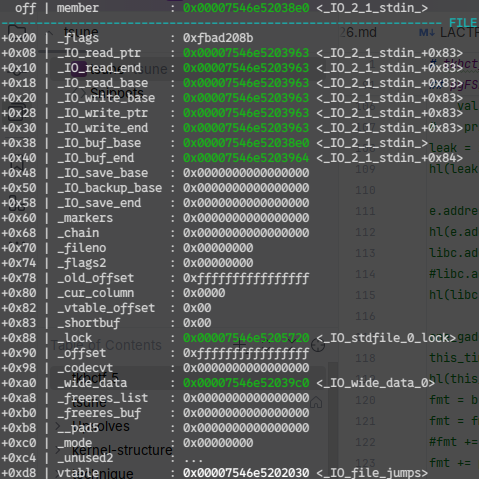
Task: Click the _vtable_offset field name
Action: tap(106, 308)
